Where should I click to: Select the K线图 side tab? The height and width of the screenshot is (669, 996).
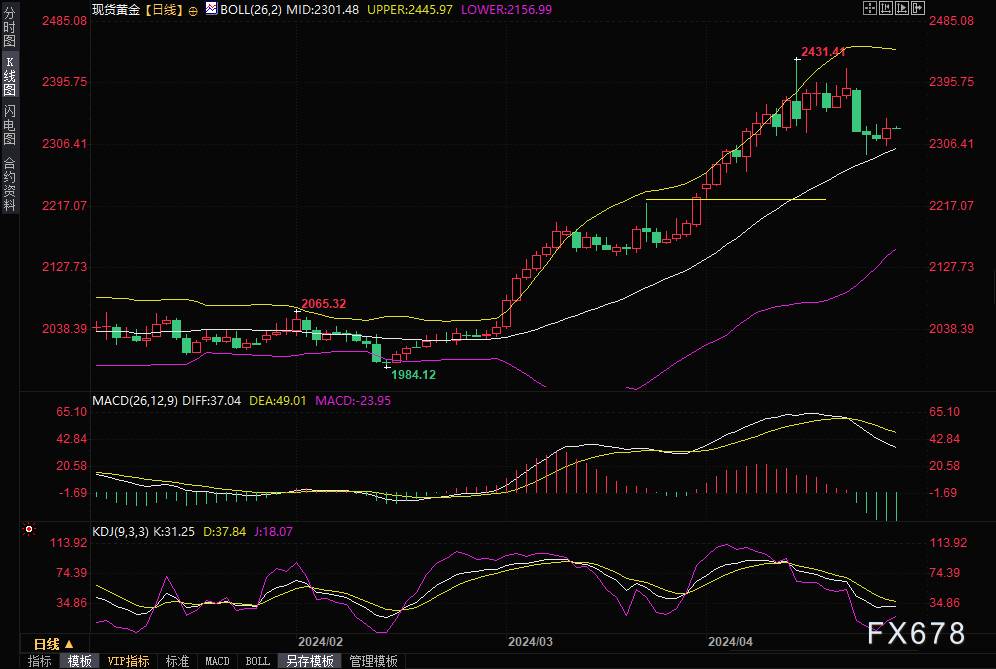point(9,76)
